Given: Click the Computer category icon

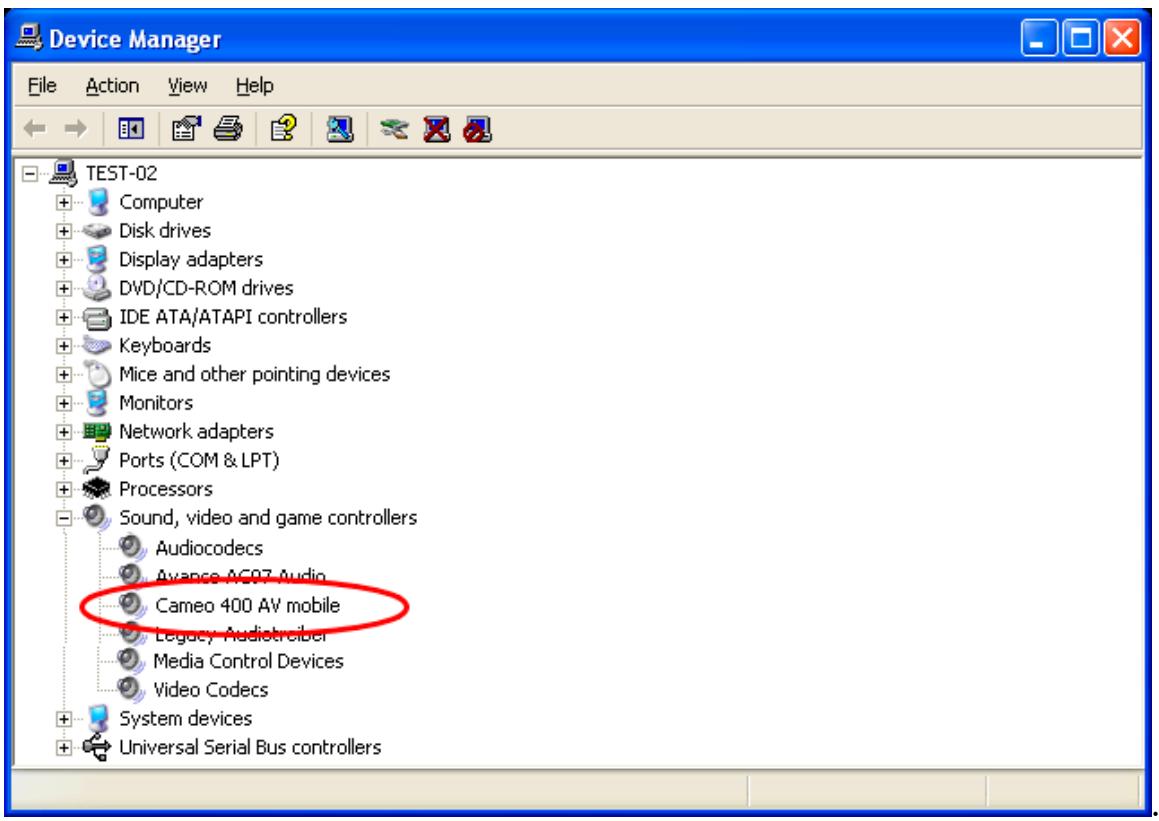Looking at the screenshot, I should [x=98, y=202].
